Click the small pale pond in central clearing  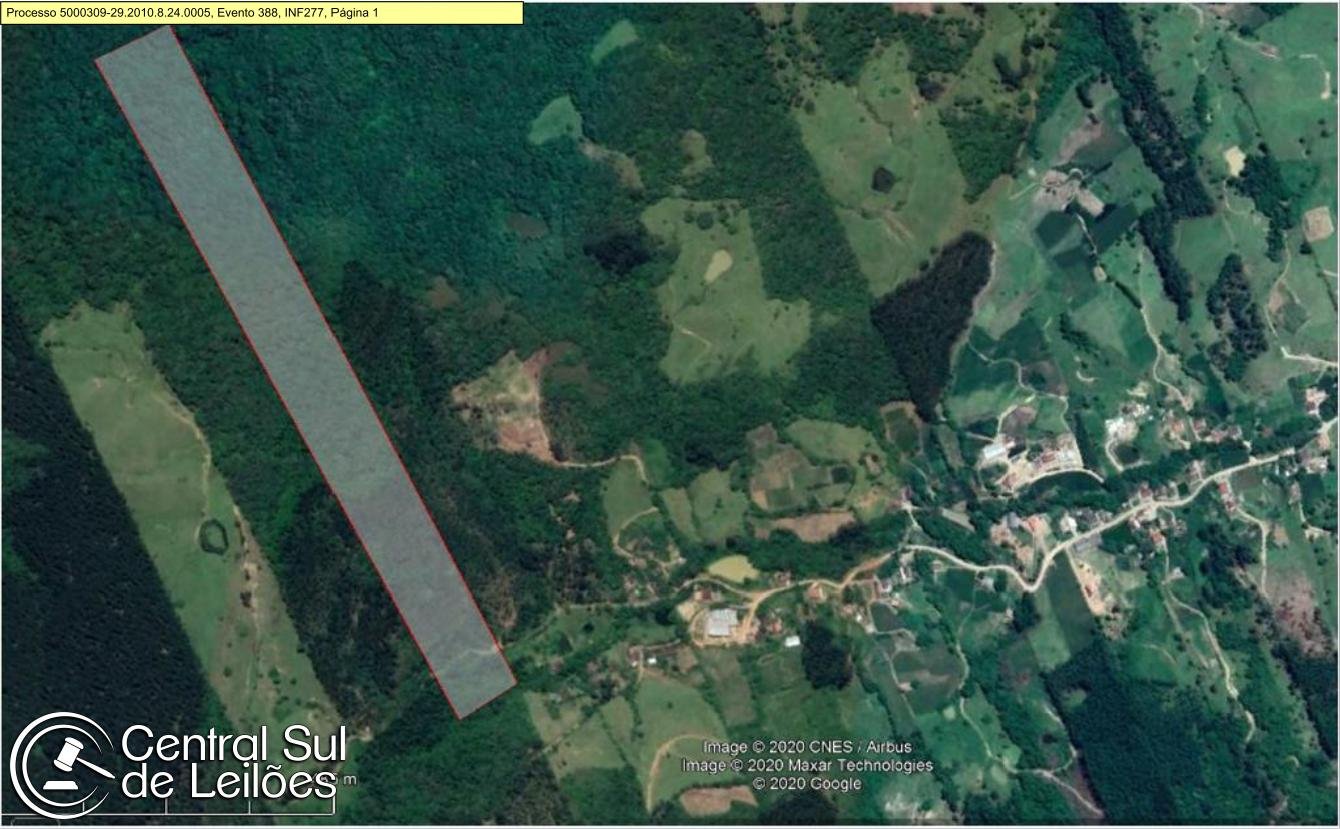(717, 266)
